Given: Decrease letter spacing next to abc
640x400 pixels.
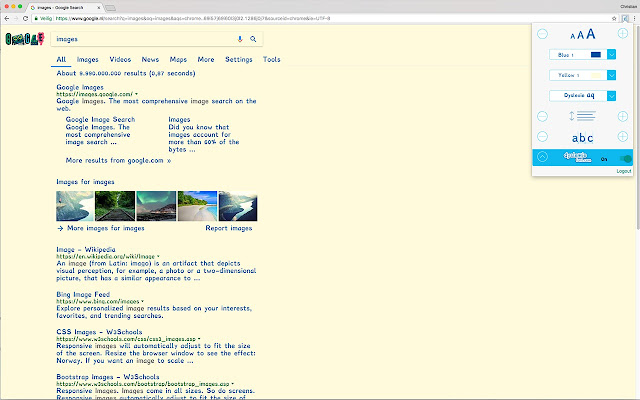Looking at the screenshot, I should pos(542,136).
